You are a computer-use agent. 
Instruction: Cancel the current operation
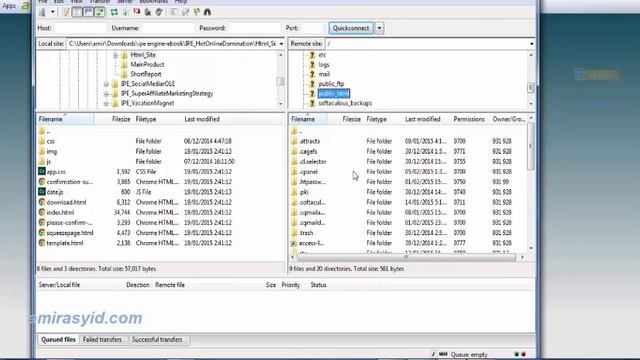pyautogui.click(x=137, y=12)
